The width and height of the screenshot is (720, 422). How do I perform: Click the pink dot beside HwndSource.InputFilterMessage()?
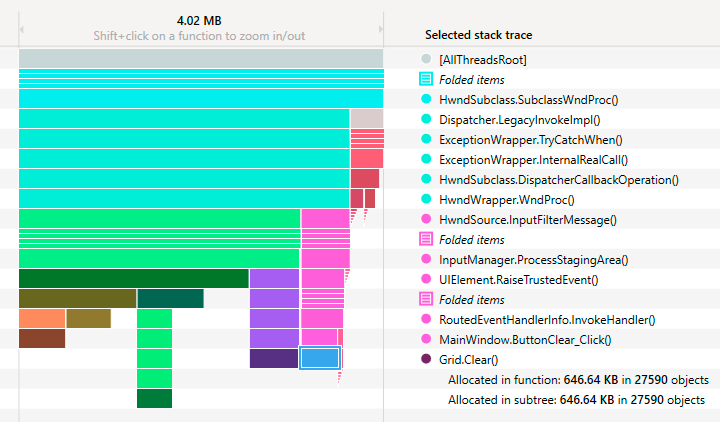pos(426,220)
